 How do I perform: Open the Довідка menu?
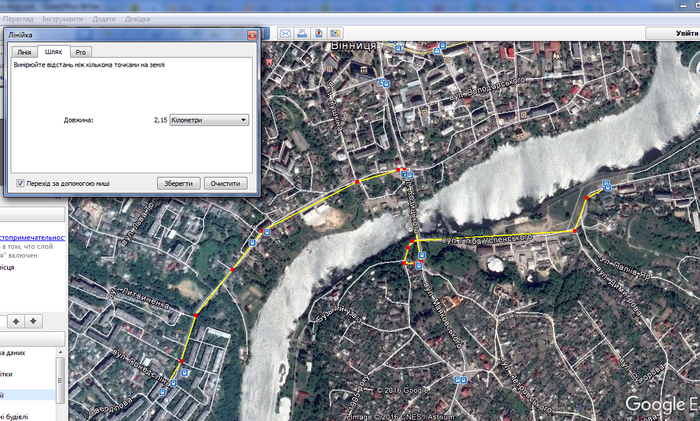tap(138, 19)
